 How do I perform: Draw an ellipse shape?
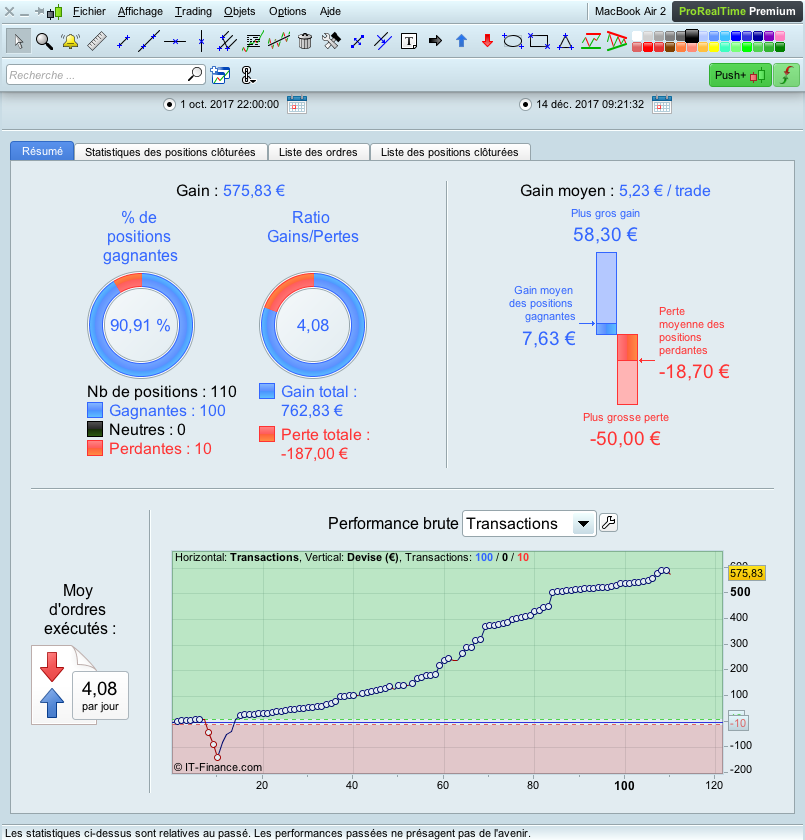point(513,41)
